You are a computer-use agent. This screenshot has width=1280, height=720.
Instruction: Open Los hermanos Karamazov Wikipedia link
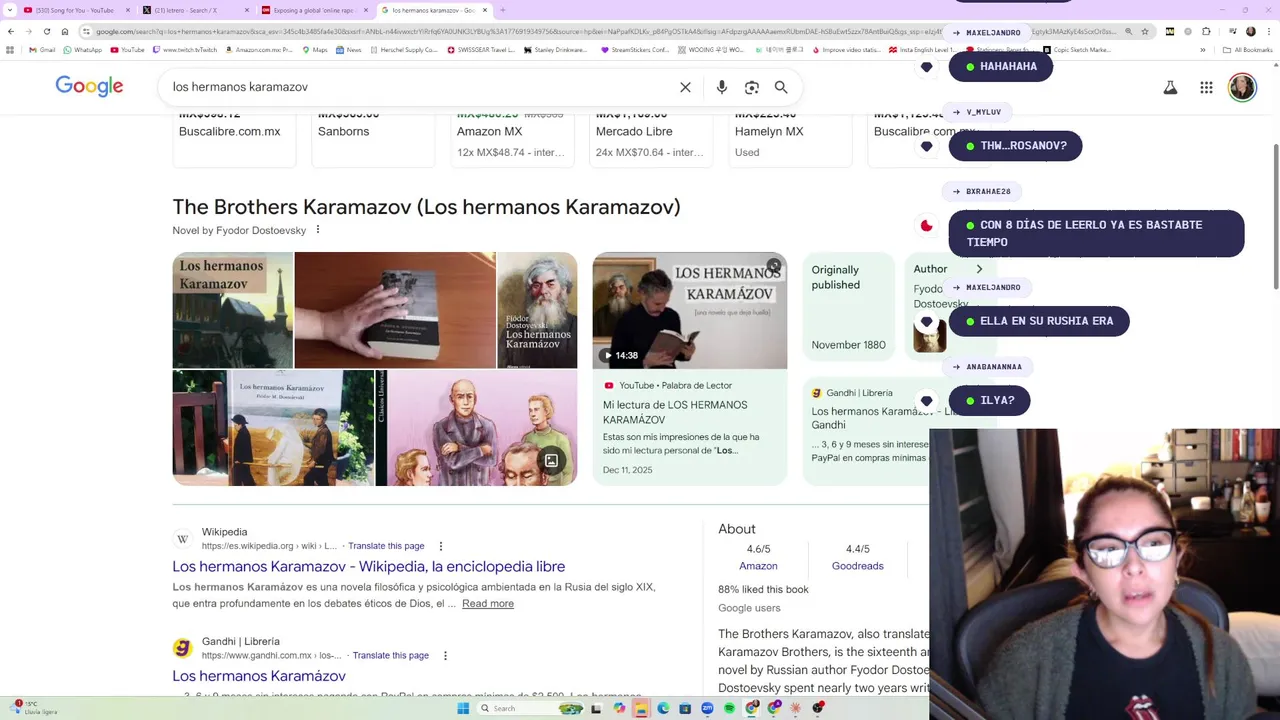tap(368, 566)
